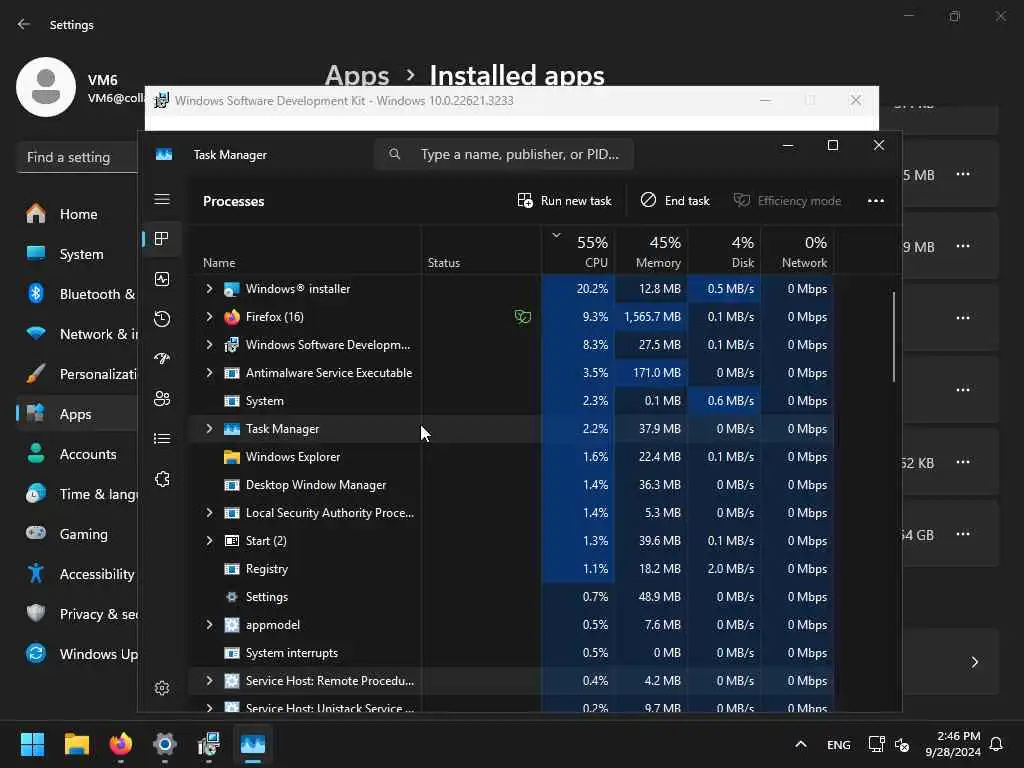Expand the Firefox (16) process group
This screenshot has height=768, width=1024.
click(209, 317)
